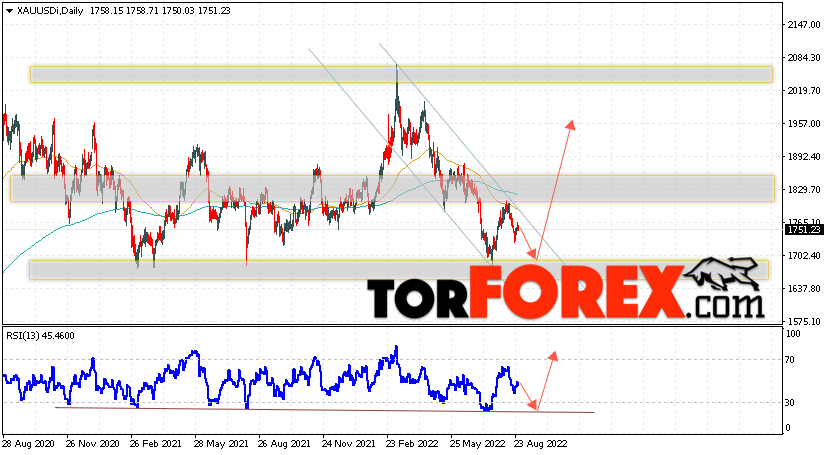Screen dimensions: 828x455
Task: Click the RSI scale value 70
Action: pyautogui.click(x=790, y=360)
